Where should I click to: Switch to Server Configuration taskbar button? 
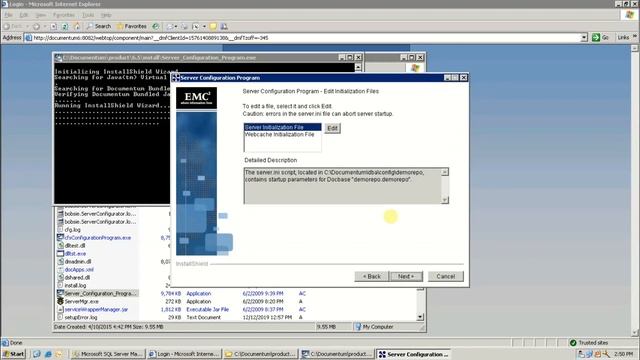tap(413, 354)
